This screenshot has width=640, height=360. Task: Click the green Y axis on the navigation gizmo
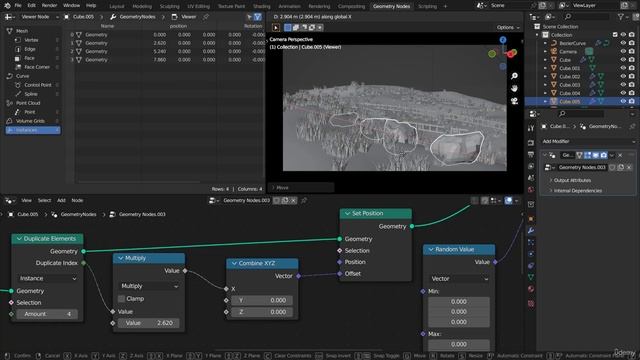coord(492,53)
